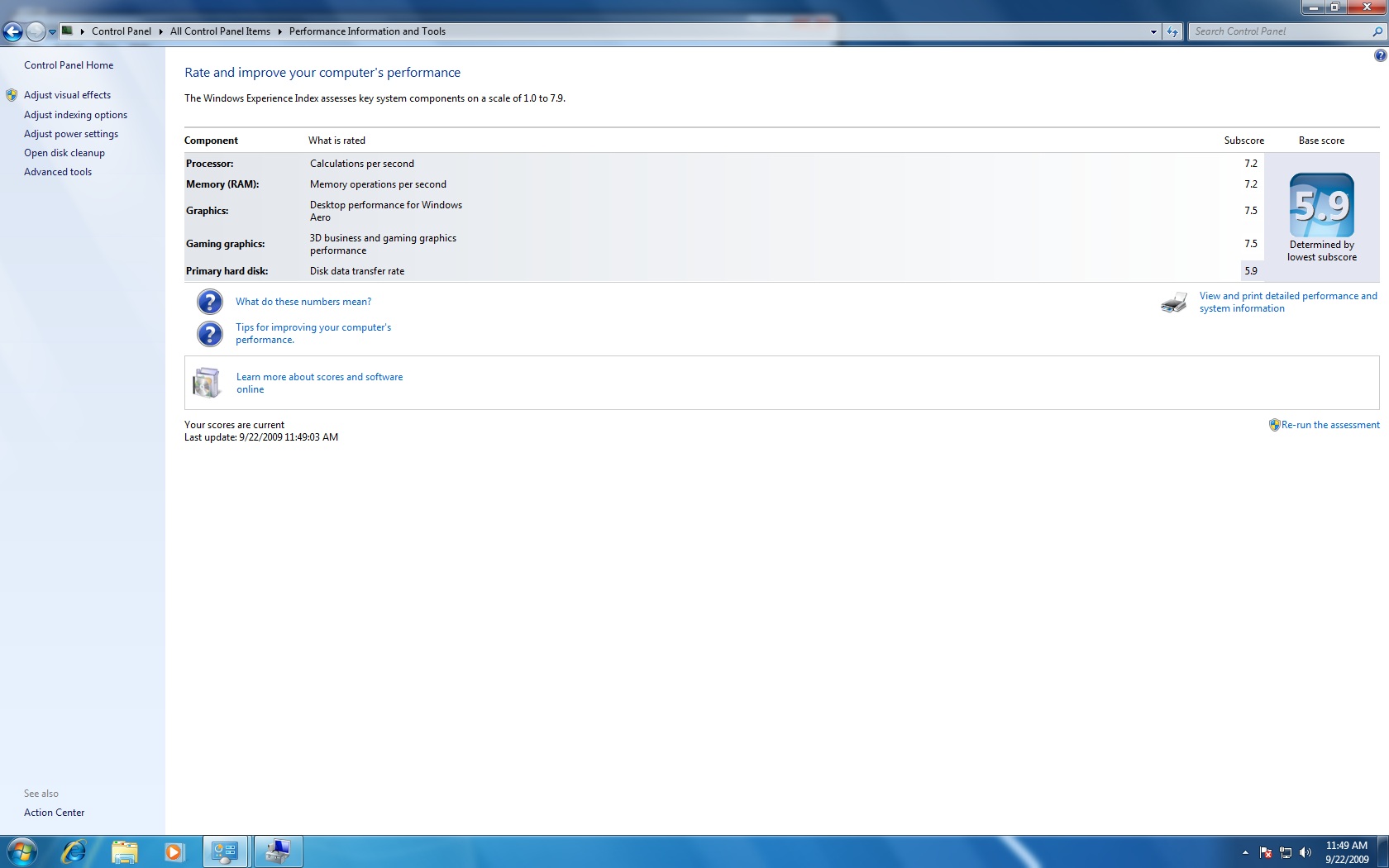This screenshot has height=868, width=1389.
Task: Select Performance Information and Tools breadcrumb
Action: click(367, 31)
